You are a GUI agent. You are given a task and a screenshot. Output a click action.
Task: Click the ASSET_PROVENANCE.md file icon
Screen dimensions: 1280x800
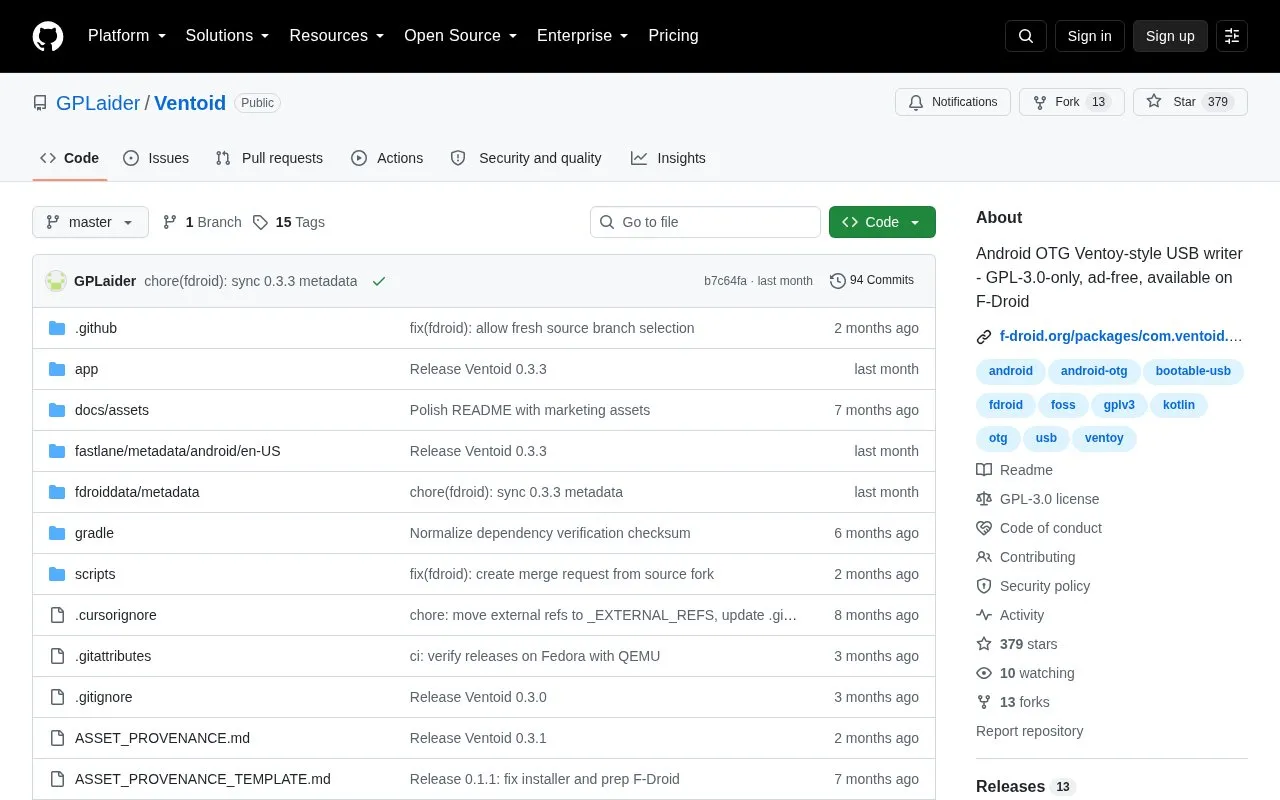[57, 738]
